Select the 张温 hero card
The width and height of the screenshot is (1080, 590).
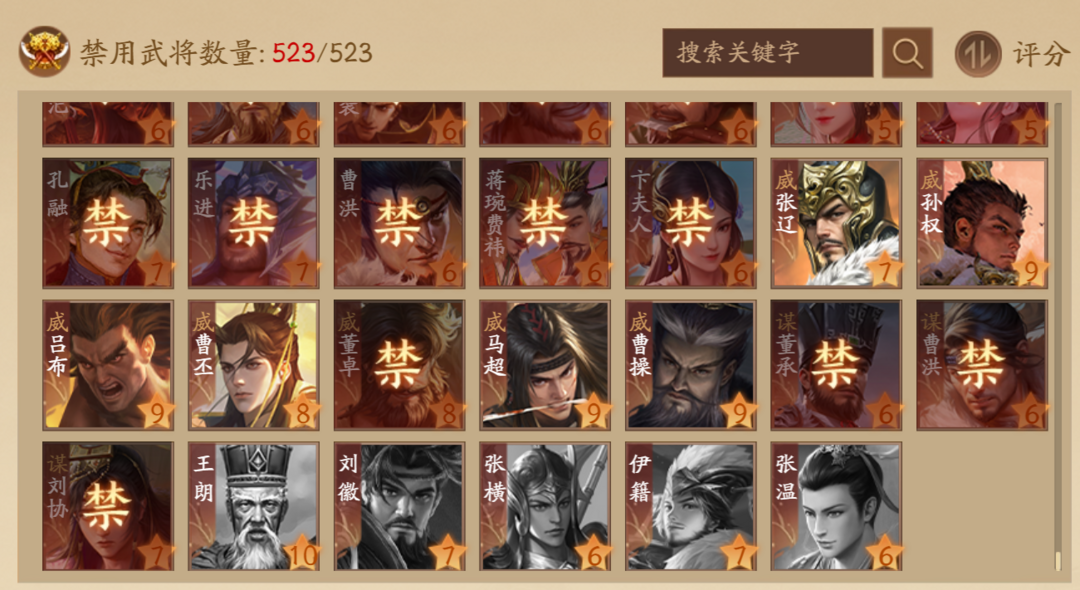tap(835, 507)
